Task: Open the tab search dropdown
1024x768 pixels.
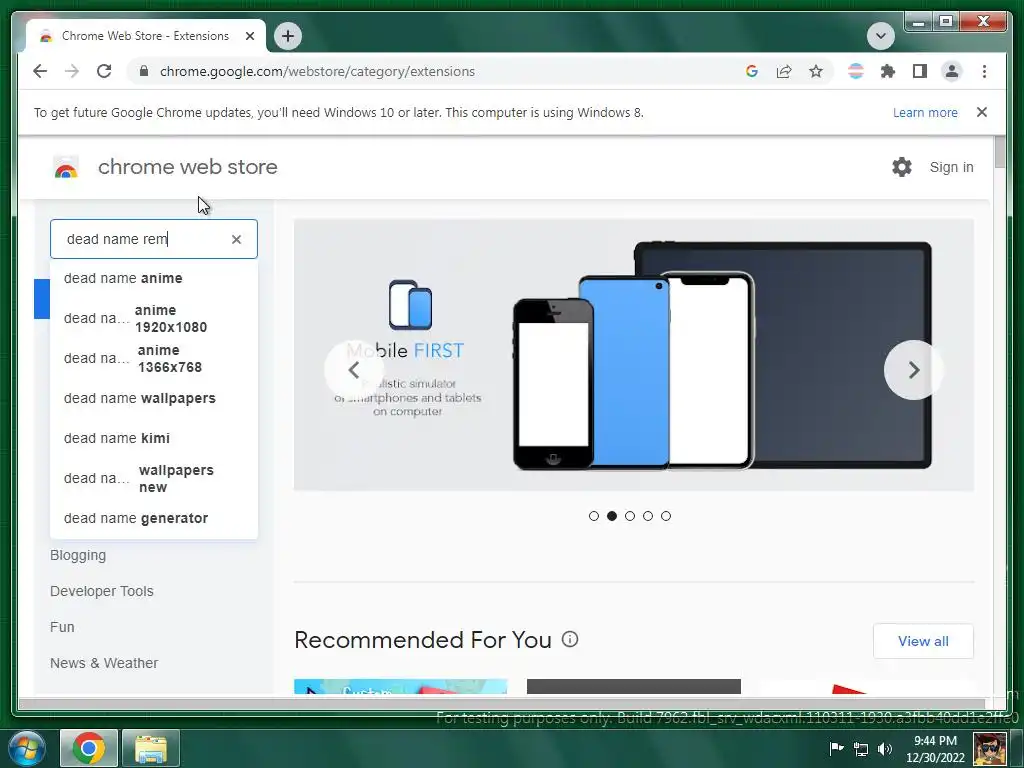Action: 880,36
